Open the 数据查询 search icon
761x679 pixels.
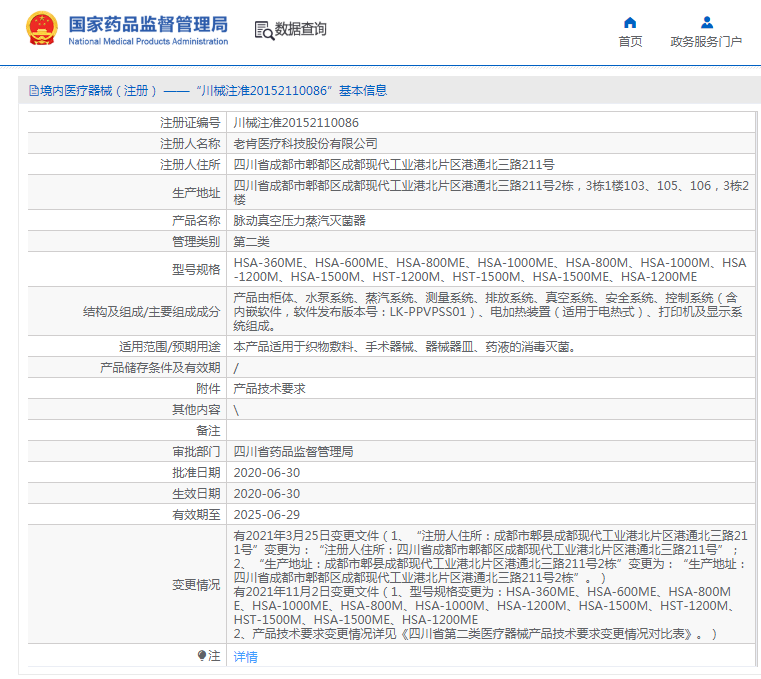point(264,30)
